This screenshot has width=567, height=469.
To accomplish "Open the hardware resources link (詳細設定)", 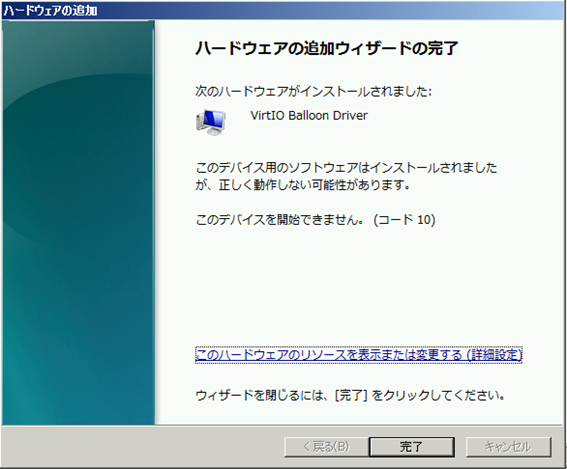I will click(x=358, y=354).
